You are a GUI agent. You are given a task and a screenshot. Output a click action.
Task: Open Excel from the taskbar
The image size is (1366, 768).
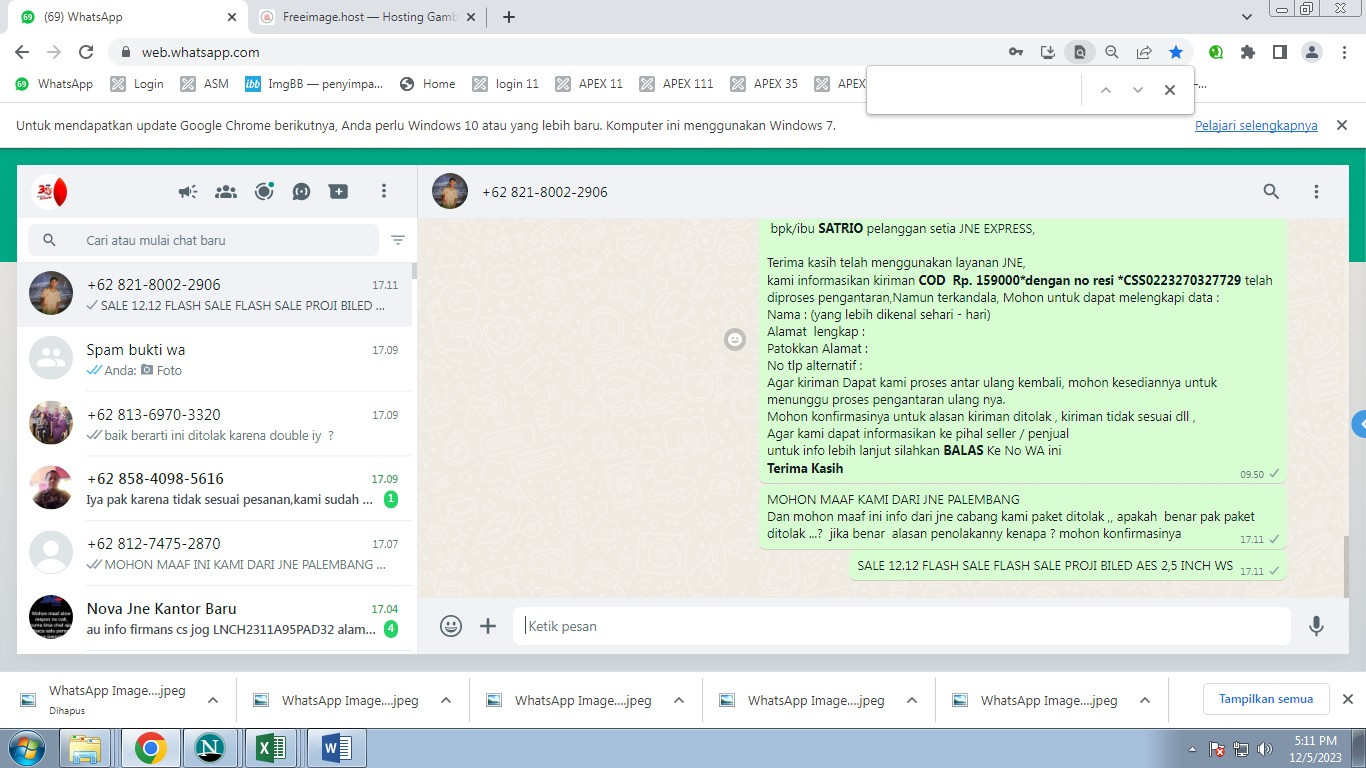tap(271, 748)
